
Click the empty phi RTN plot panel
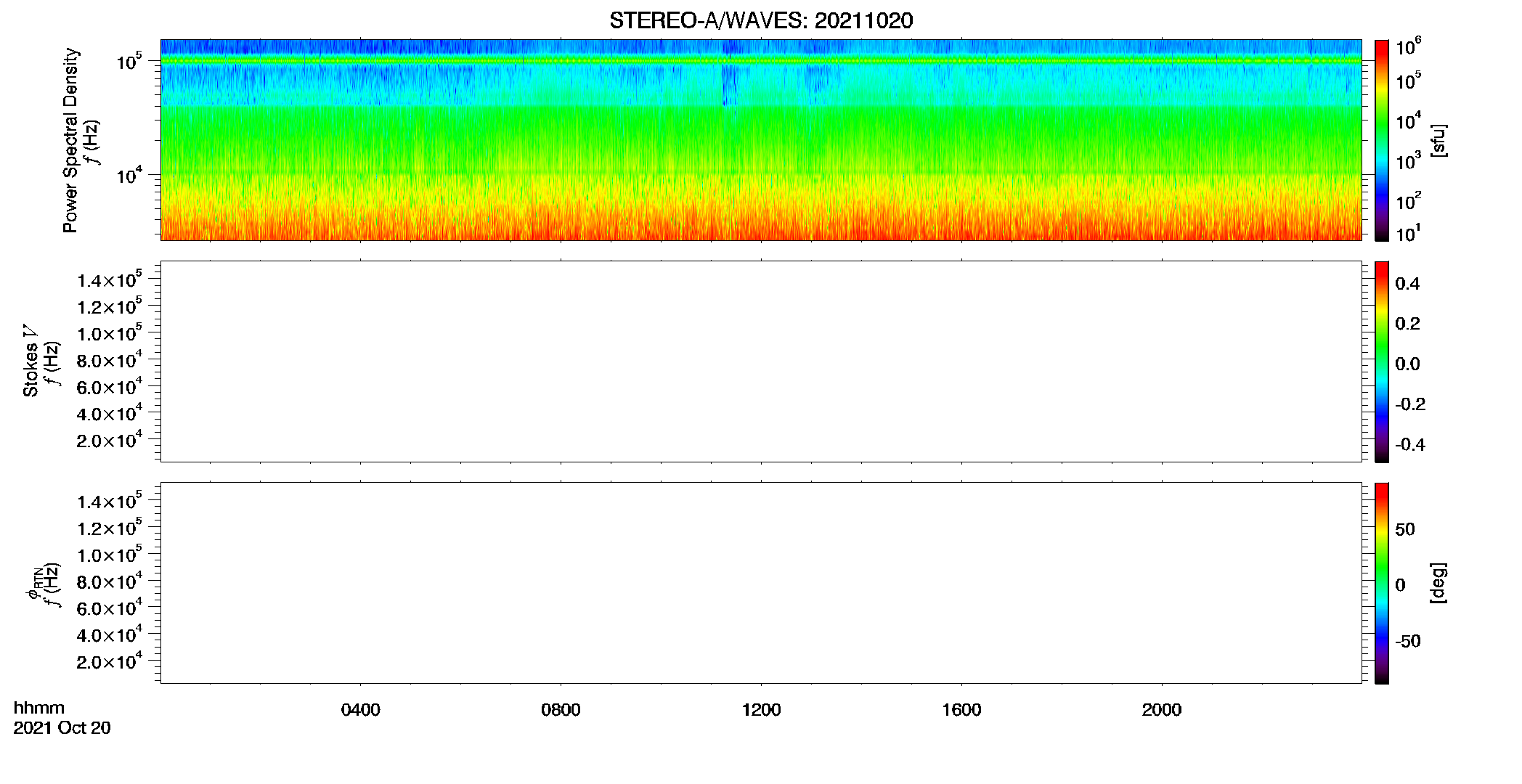(x=761, y=583)
